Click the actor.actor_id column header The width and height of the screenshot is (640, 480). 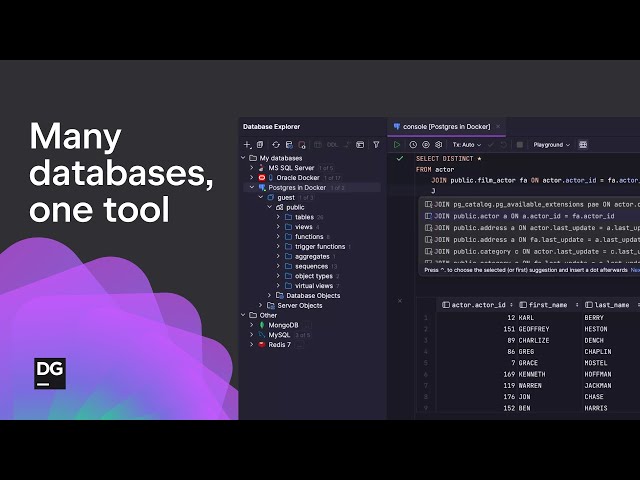(x=478, y=305)
